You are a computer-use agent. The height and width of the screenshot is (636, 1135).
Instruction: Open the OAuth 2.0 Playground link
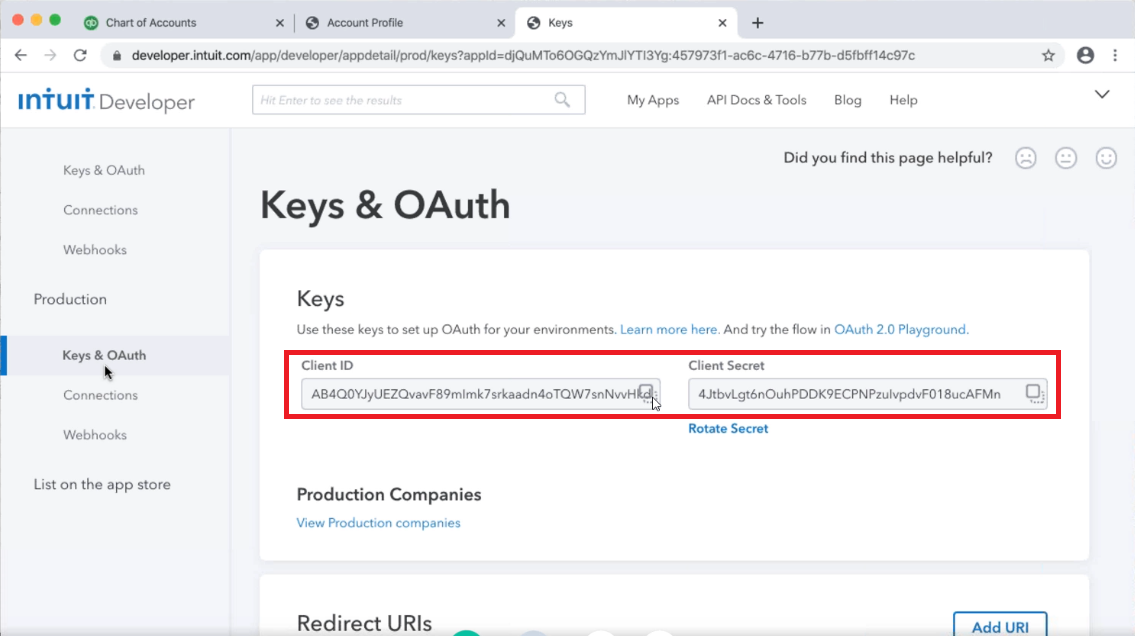(901, 329)
